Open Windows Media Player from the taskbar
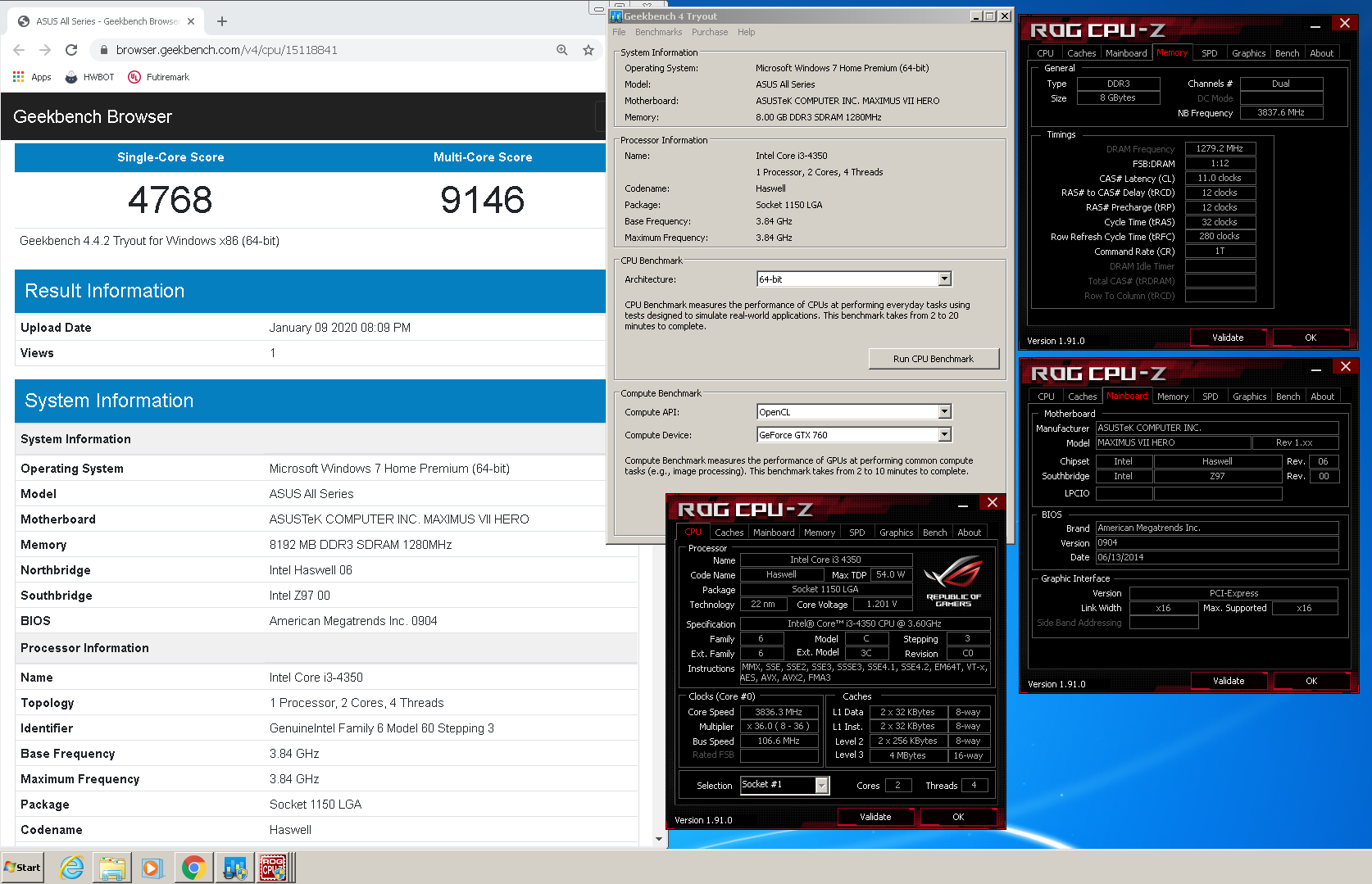Image resolution: width=1372 pixels, height=884 pixels. (152, 868)
